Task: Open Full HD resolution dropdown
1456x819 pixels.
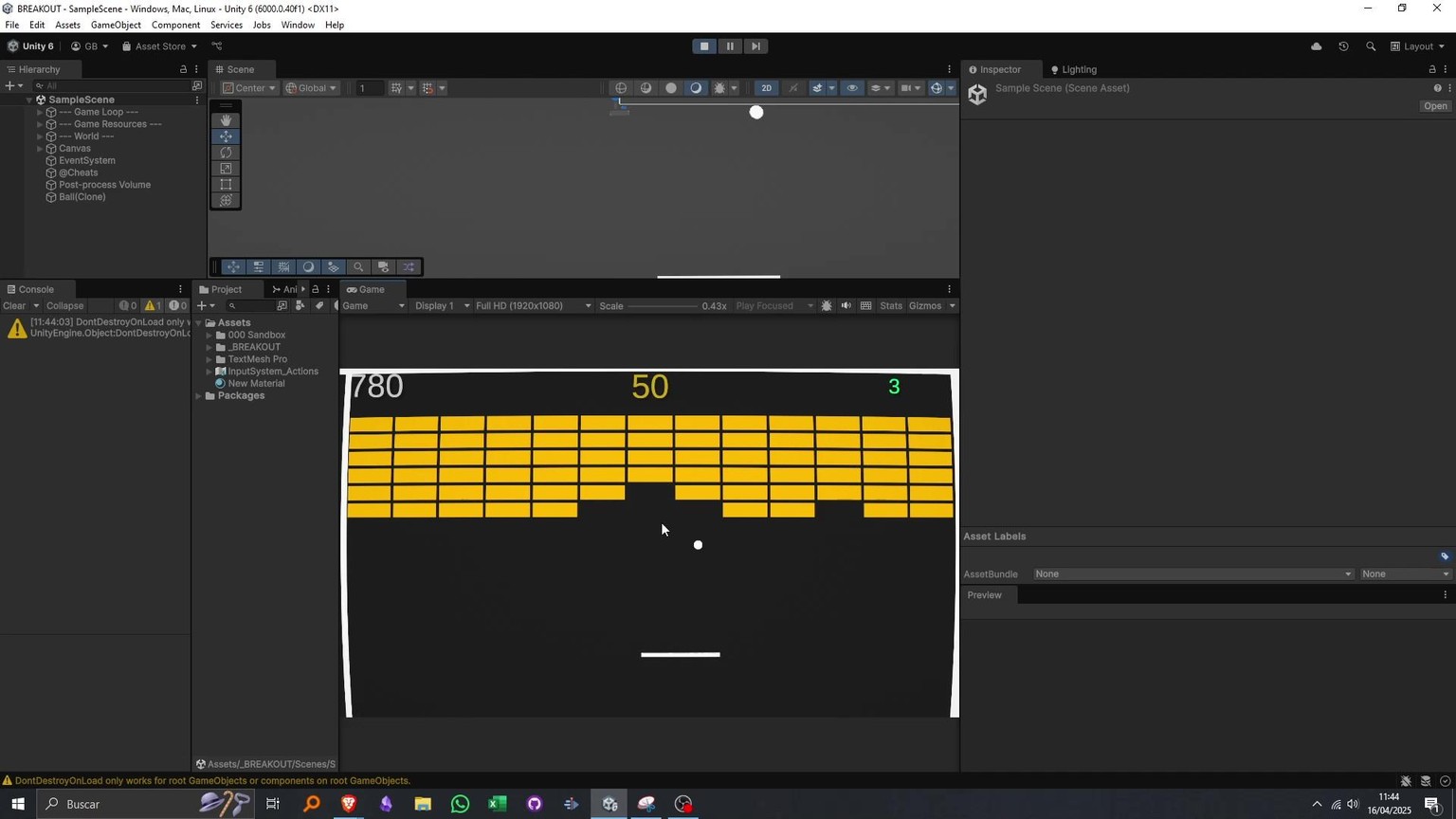Action: tap(534, 306)
